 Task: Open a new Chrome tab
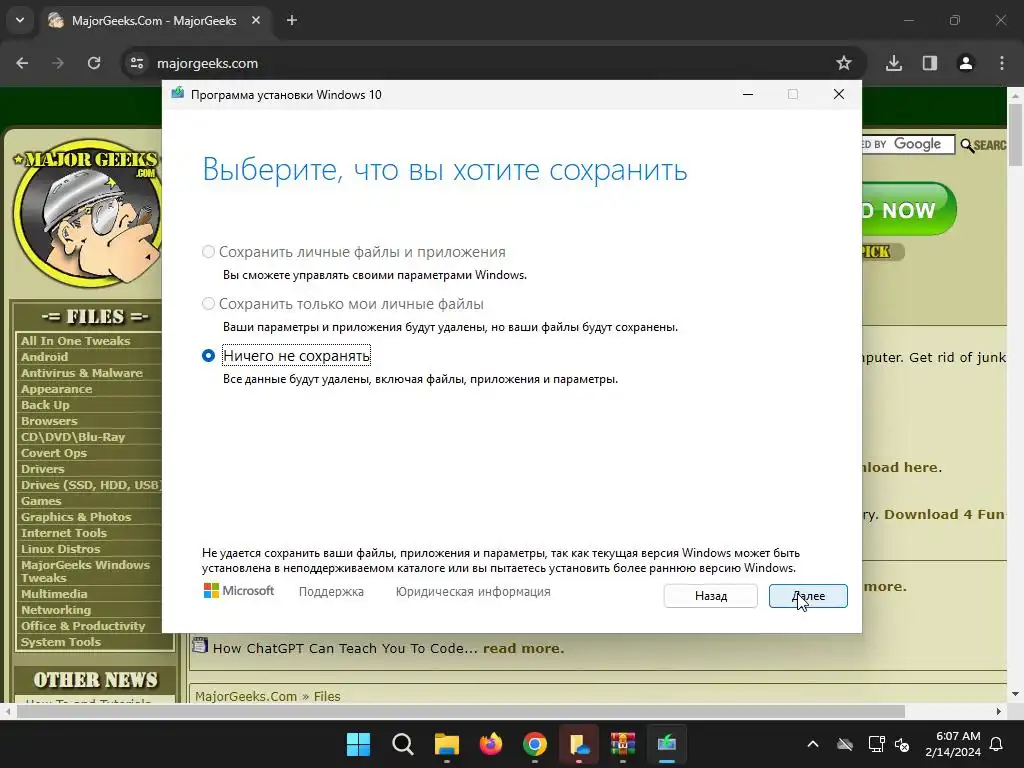click(x=292, y=20)
